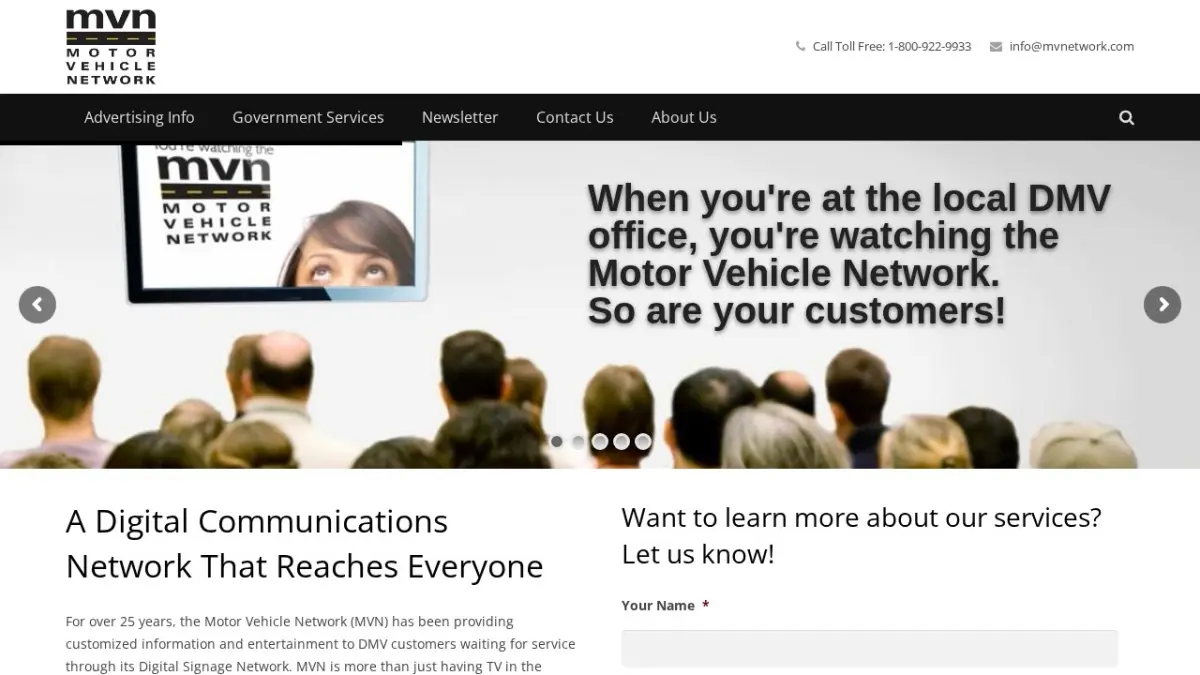Go to Contact Us page
Screen dimensions: 1200x675
pyautogui.click(x=575, y=117)
